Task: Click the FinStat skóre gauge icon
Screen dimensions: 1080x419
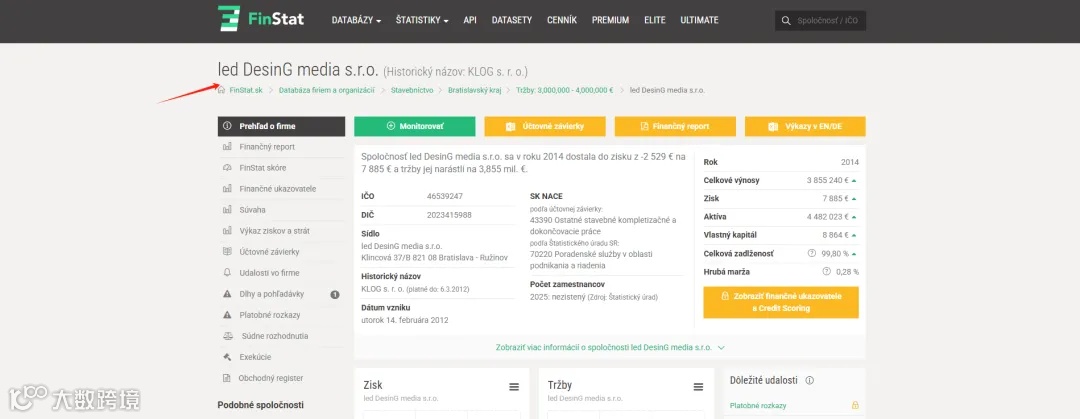Action: 227,168
